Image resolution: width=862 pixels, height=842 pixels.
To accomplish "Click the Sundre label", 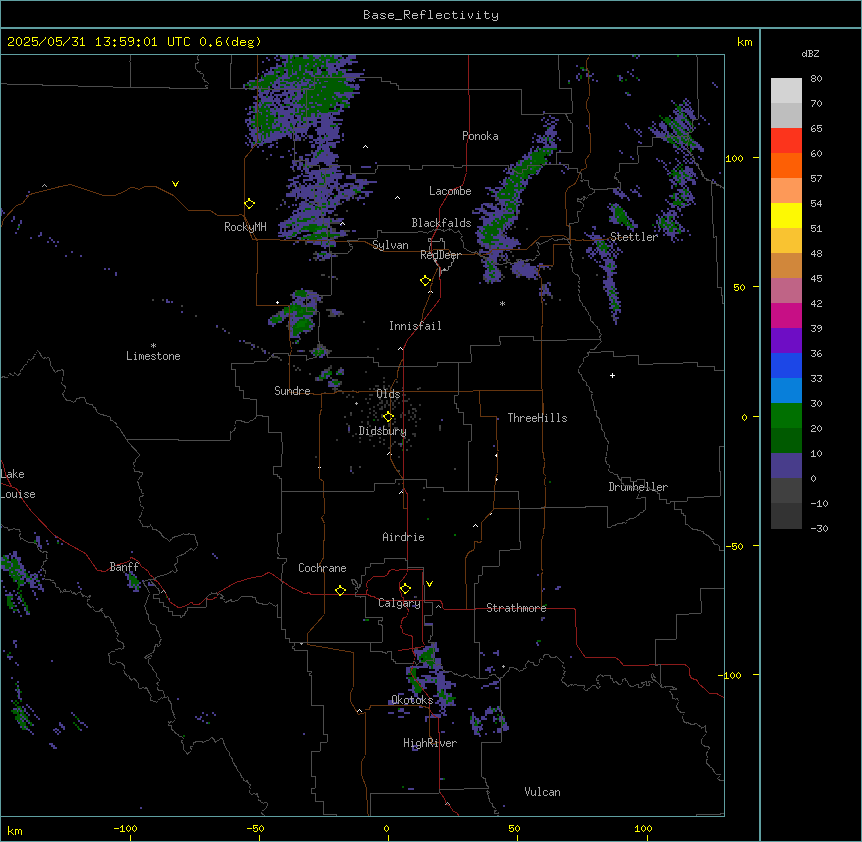I will pyautogui.click(x=292, y=391).
